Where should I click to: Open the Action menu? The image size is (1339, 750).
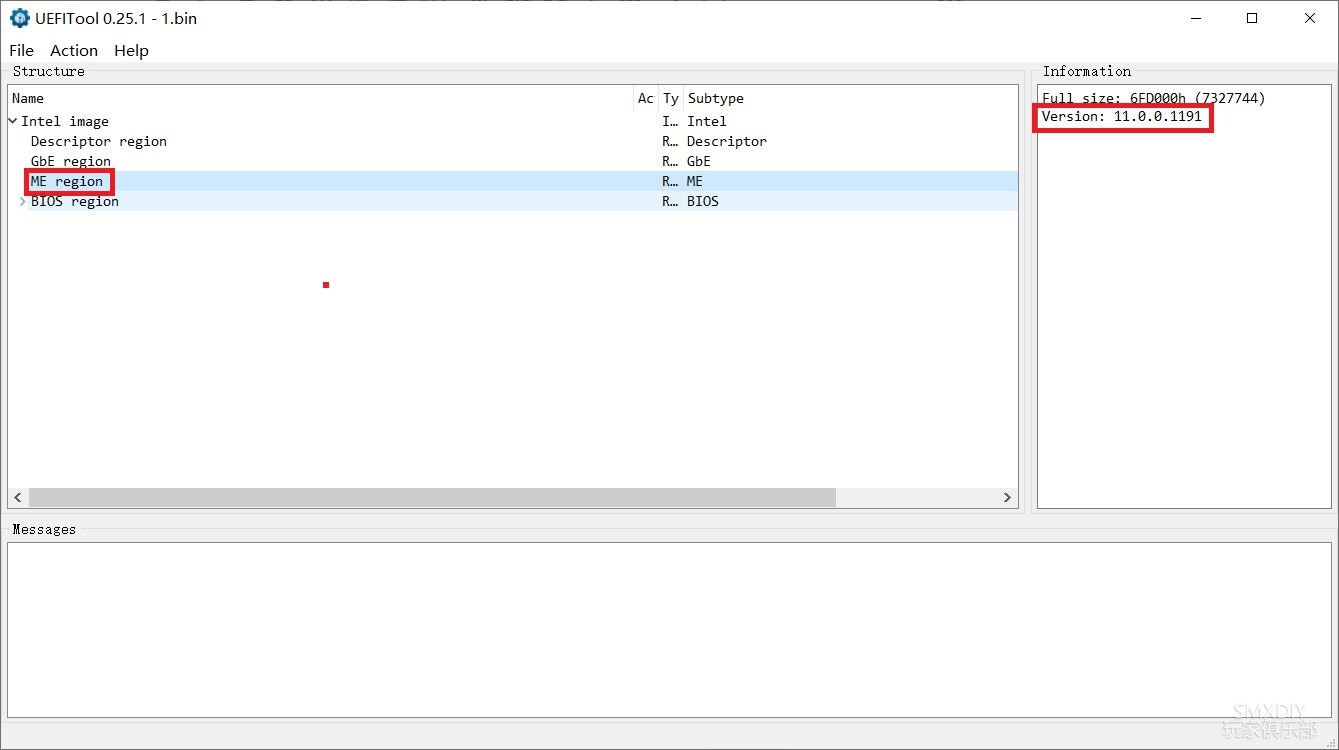click(74, 50)
